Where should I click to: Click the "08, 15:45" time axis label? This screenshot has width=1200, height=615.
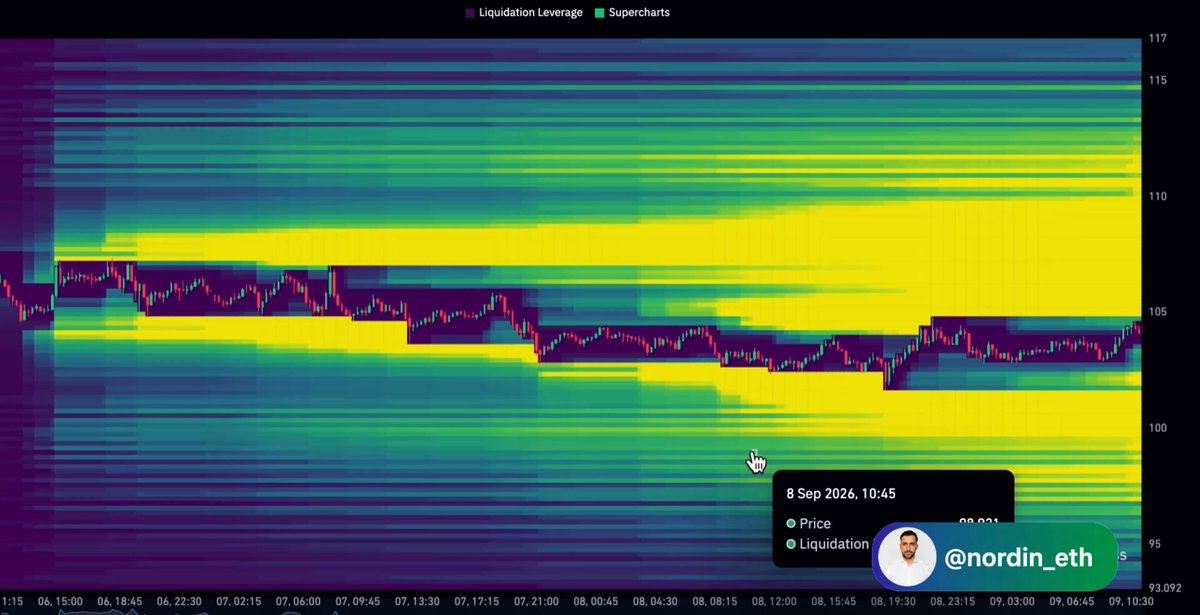pos(833,601)
